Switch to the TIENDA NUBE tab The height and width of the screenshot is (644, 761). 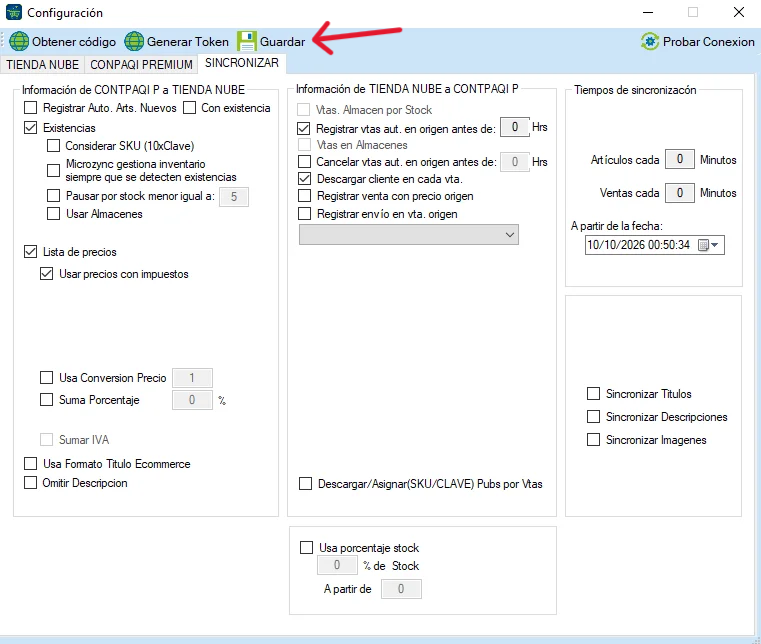[43, 65]
